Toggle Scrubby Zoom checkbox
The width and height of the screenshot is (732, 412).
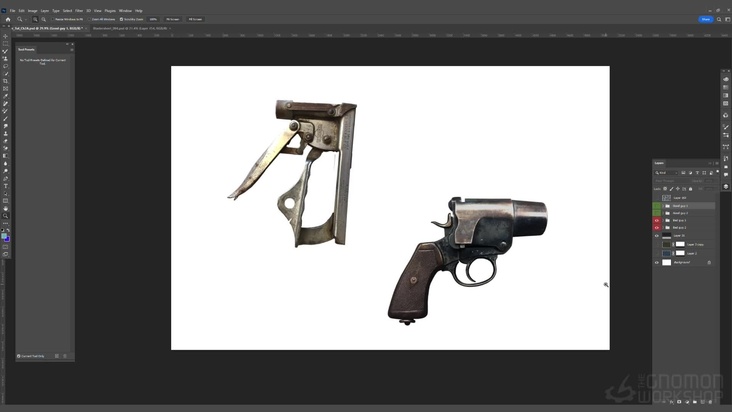click(121, 19)
